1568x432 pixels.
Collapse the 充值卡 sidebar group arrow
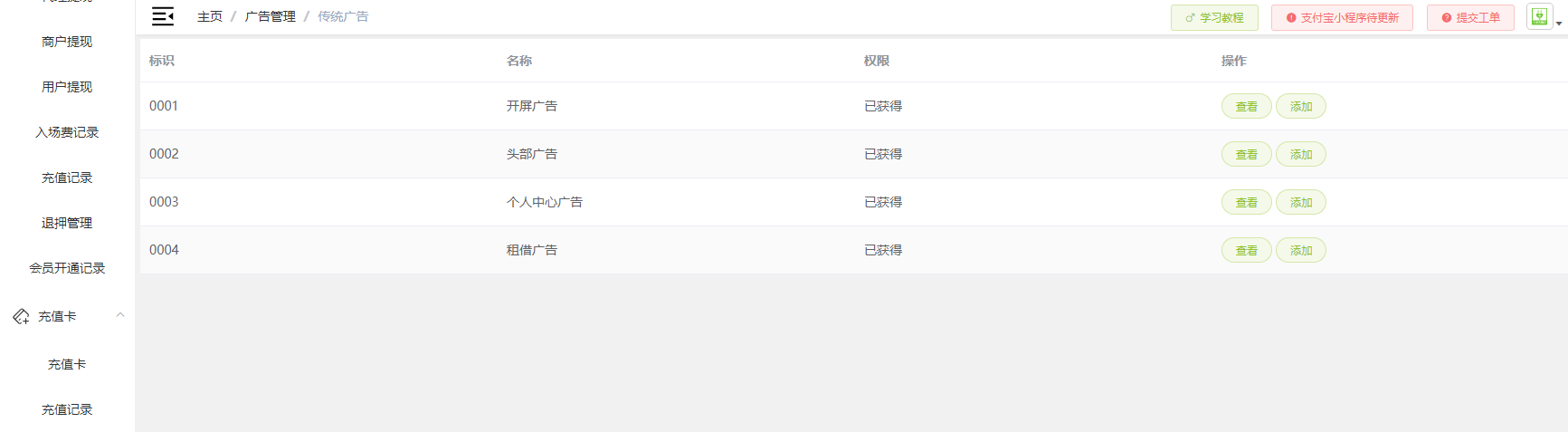tap(120, 315)
